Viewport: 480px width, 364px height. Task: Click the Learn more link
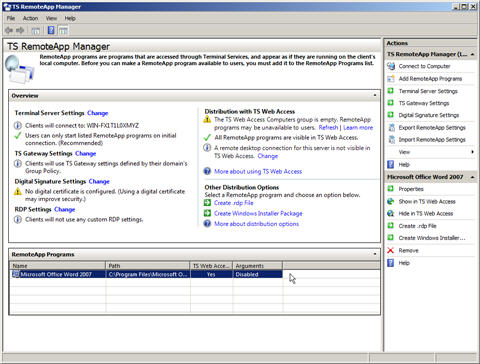point(358,128)
